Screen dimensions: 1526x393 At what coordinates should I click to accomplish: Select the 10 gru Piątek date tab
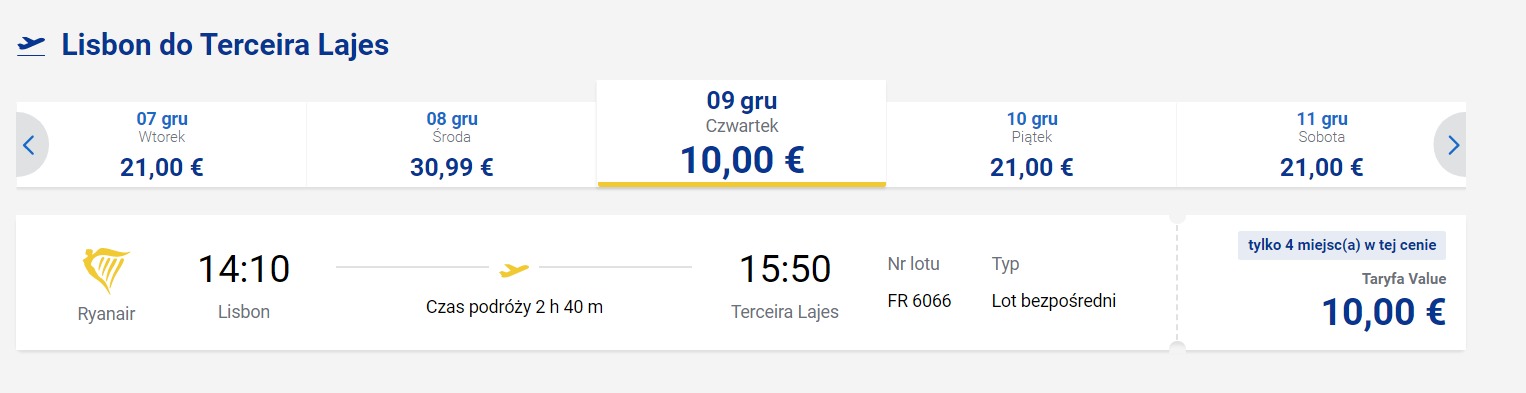coord(1031,144)
